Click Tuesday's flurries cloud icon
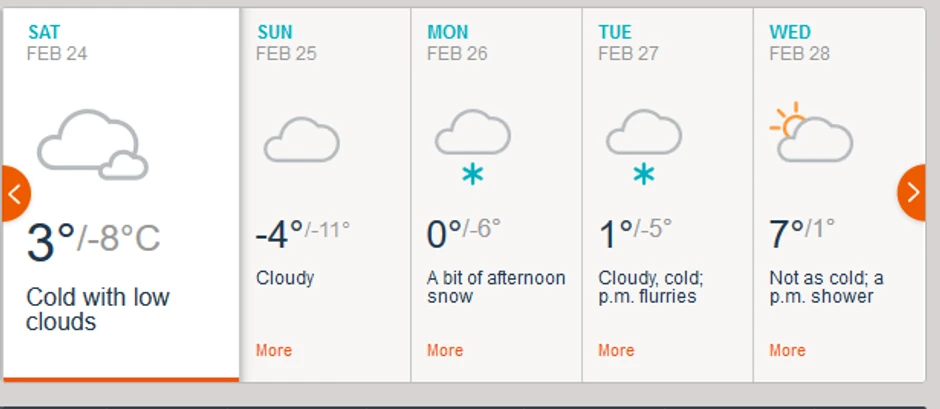 point(643,147)
